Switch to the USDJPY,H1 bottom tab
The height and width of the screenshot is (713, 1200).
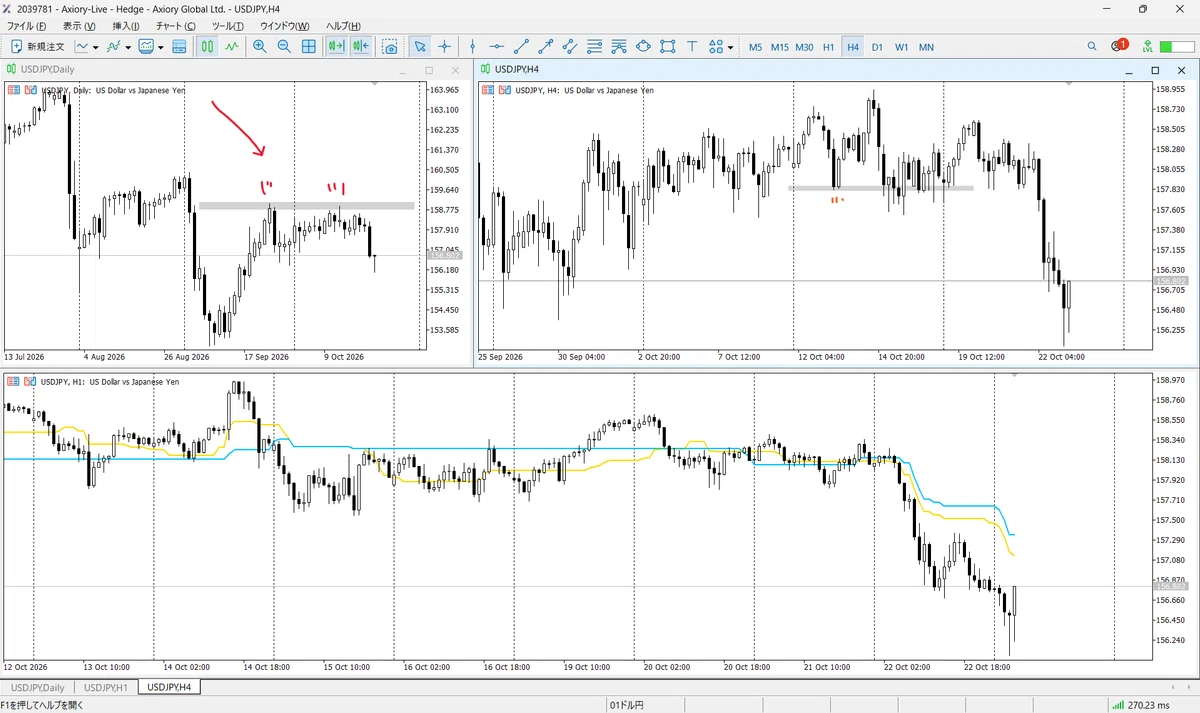[106, 687]
